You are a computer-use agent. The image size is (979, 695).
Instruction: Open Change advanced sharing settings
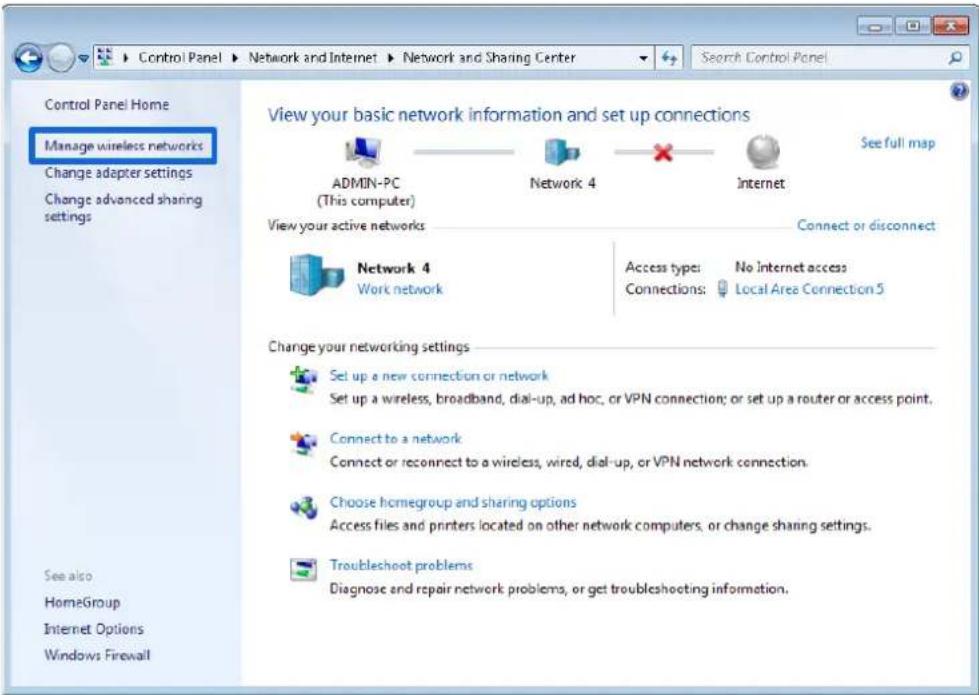(123, 208)
